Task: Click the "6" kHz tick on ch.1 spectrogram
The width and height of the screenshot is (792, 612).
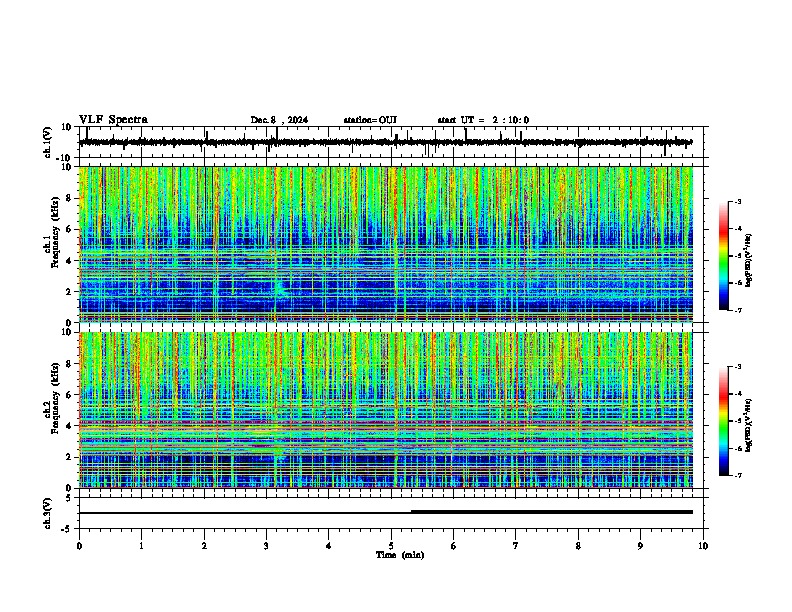Action: coord(69,230)
